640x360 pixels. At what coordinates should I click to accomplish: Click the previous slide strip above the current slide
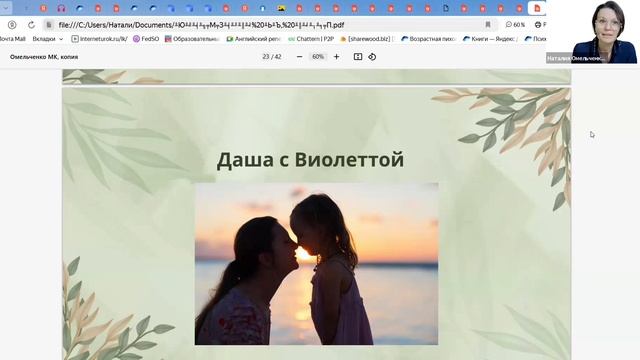click(316, 77)
